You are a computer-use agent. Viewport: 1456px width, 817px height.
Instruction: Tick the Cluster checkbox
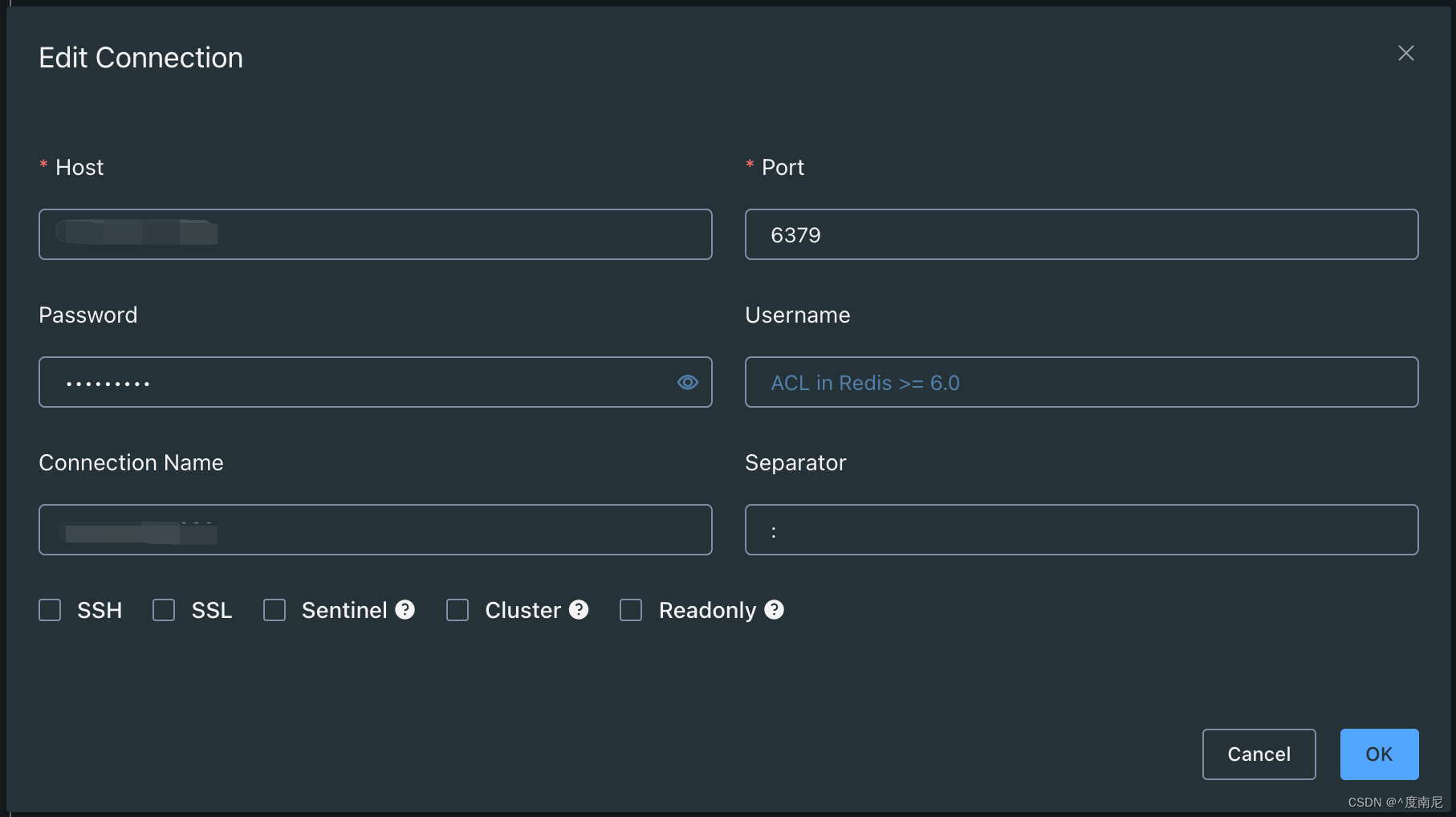tap(458, 610)
